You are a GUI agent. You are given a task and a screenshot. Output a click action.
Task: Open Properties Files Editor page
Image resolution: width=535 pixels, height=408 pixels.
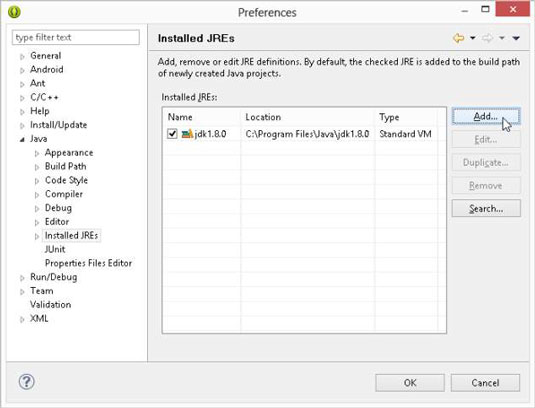(x=88, y=263)
